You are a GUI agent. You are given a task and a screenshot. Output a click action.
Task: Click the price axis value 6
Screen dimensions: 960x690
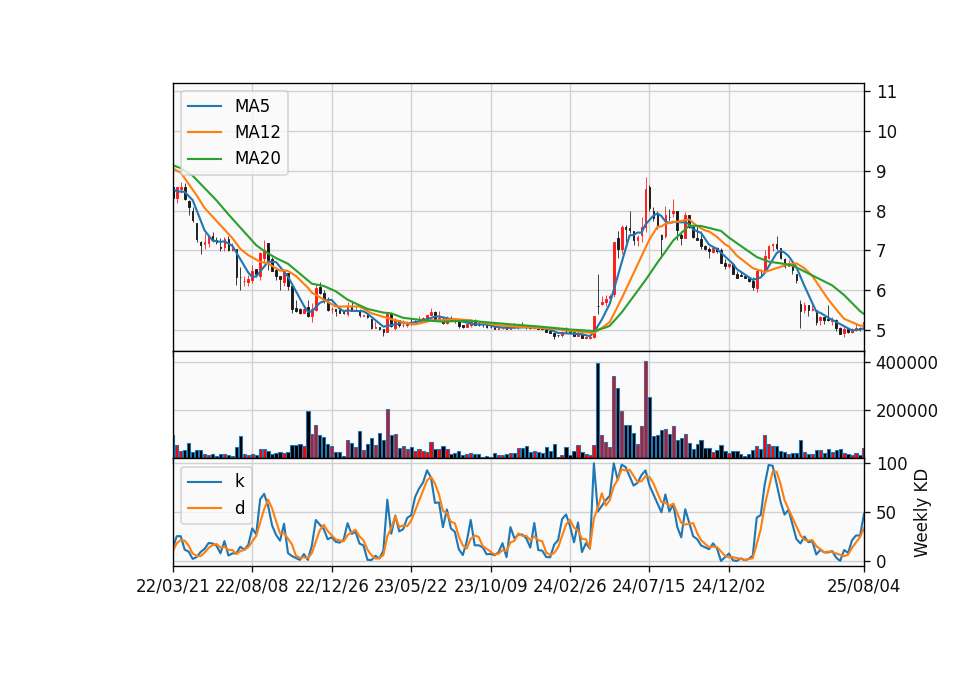pyautogui.click(x=882, y=291)
